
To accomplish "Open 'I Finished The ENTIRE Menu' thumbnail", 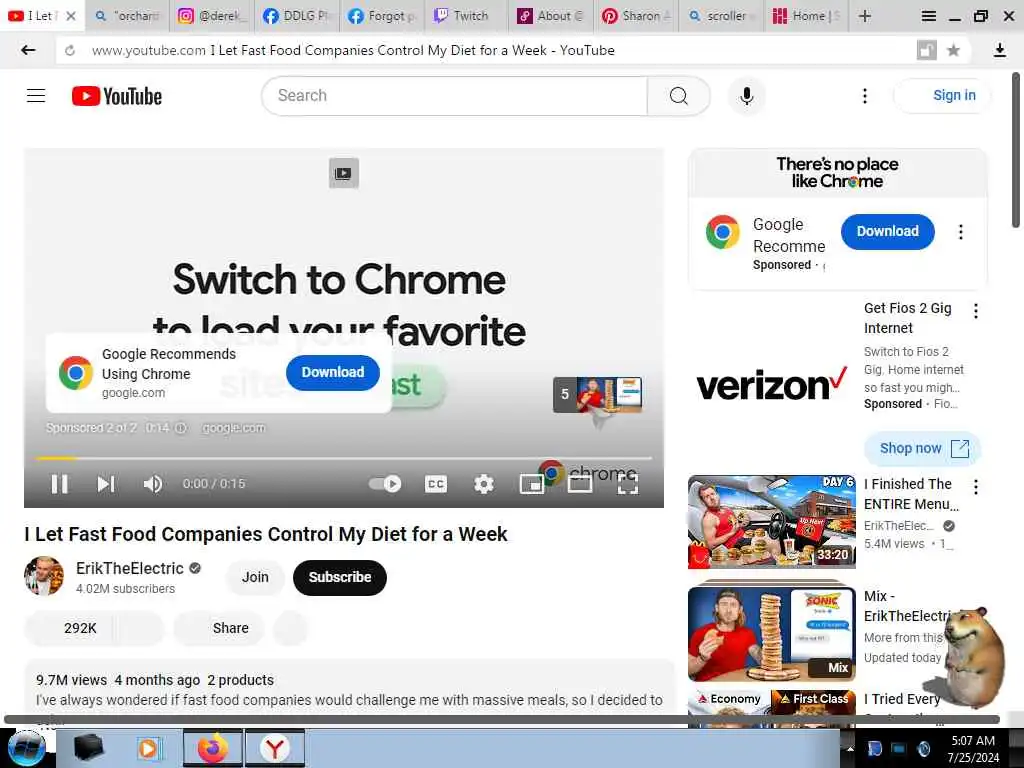I will 771,521.
